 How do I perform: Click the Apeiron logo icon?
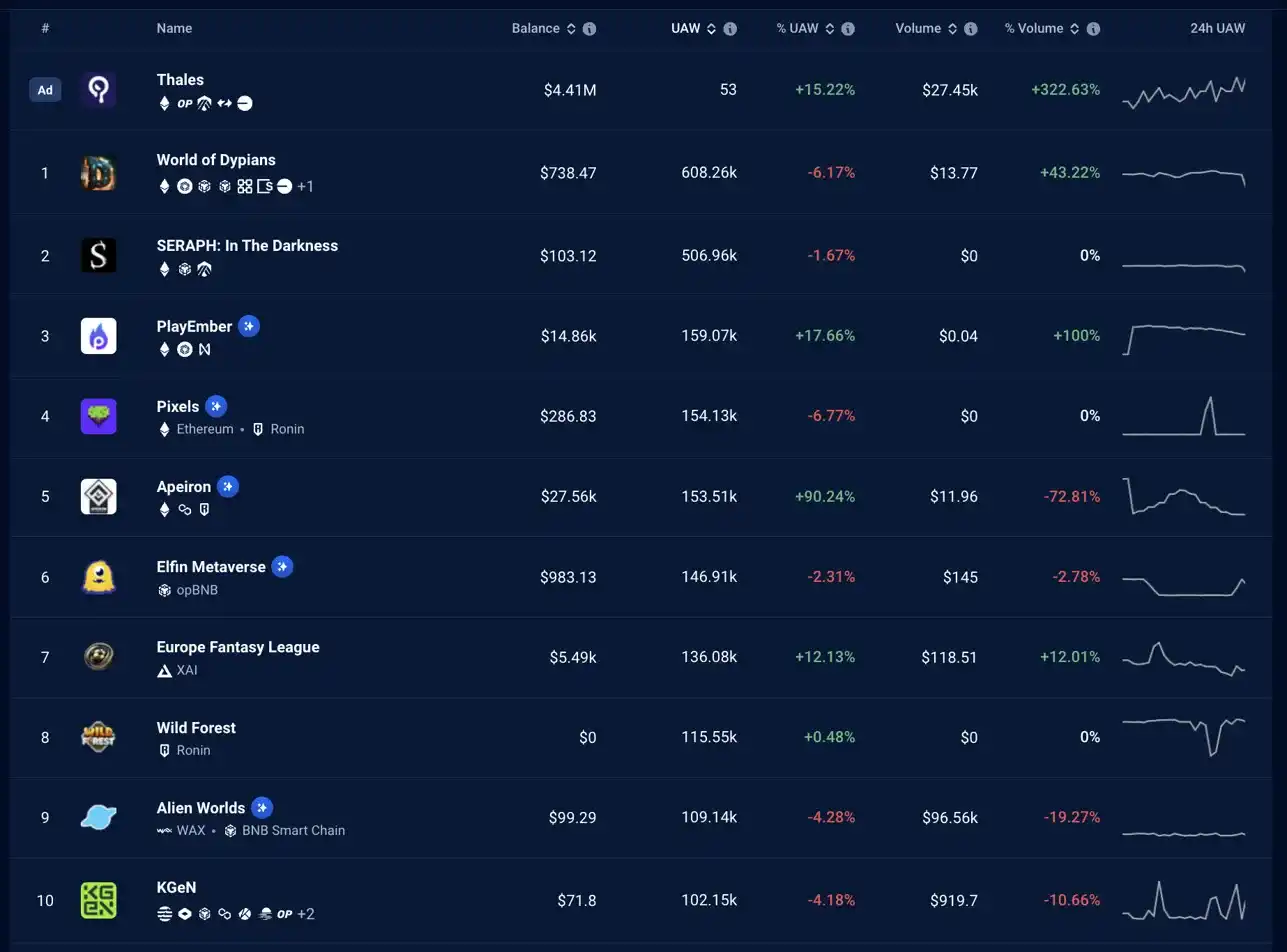pos(98,496)
